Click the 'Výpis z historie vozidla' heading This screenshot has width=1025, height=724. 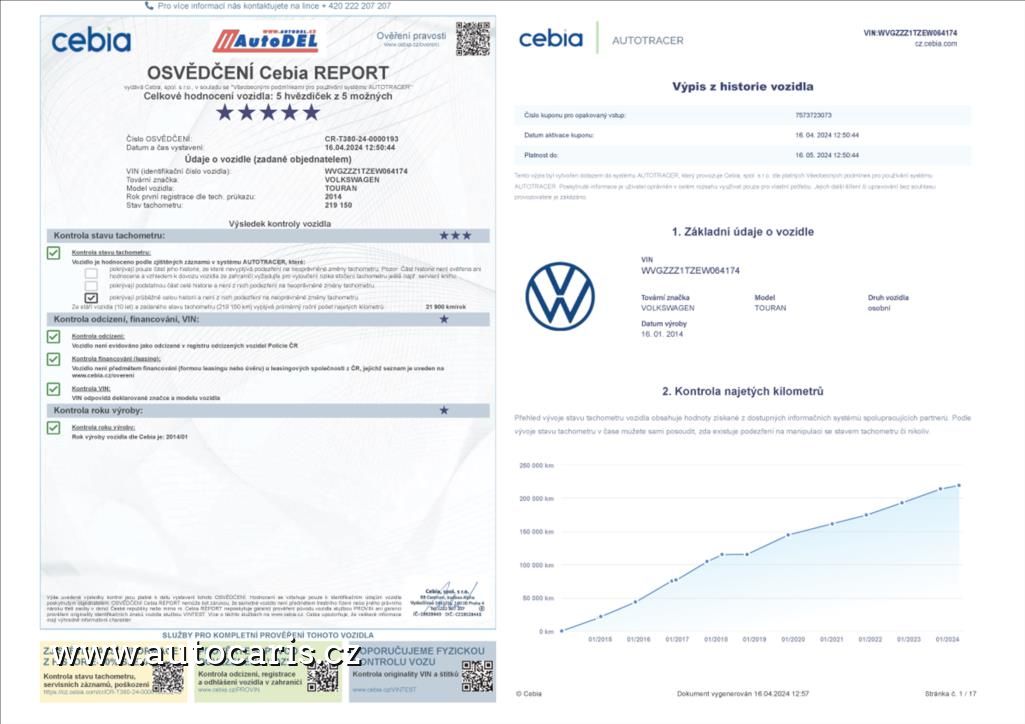[743, 86]
